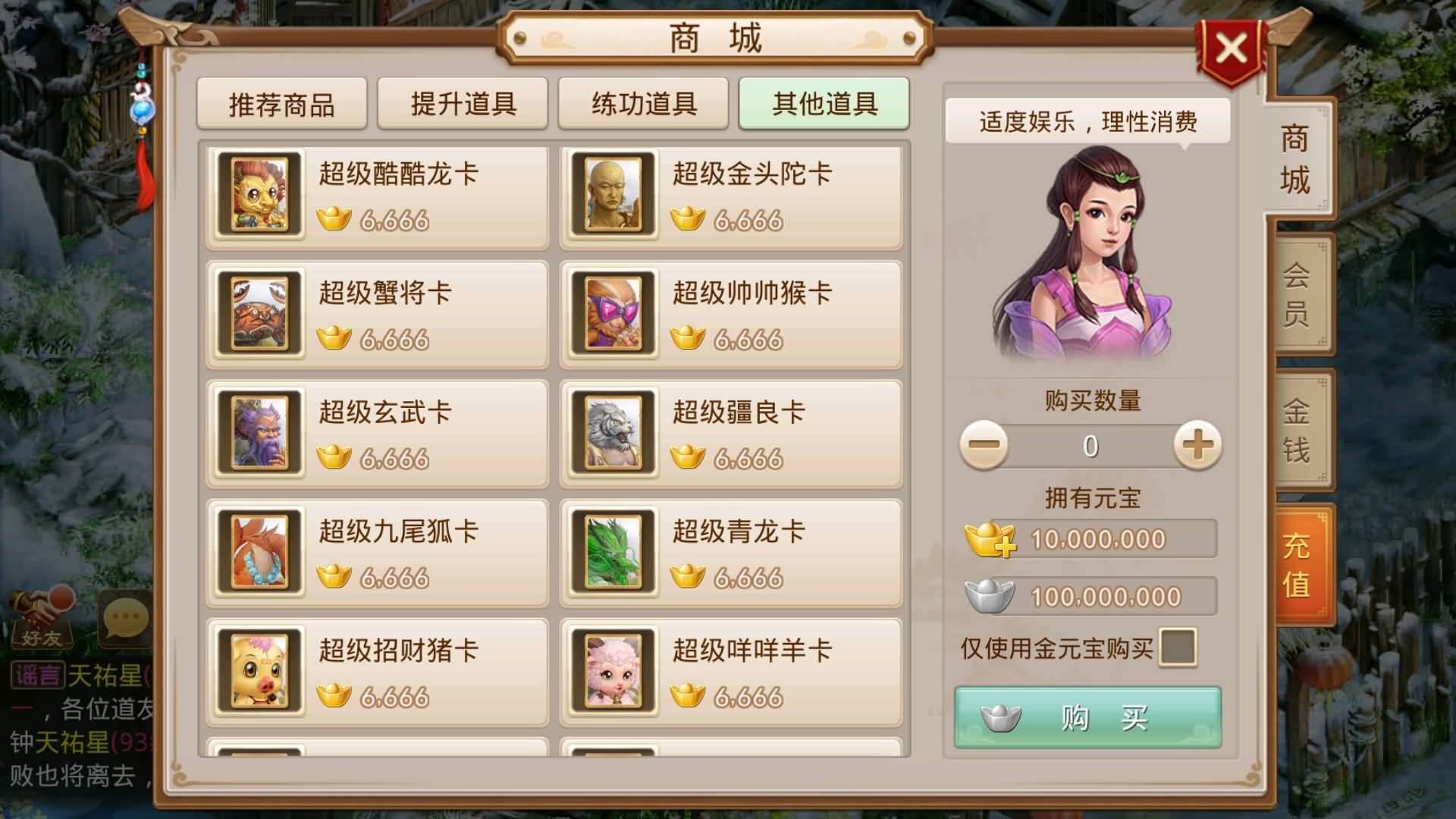Switch to the 练功道具 tab

(x=644, y=104)
